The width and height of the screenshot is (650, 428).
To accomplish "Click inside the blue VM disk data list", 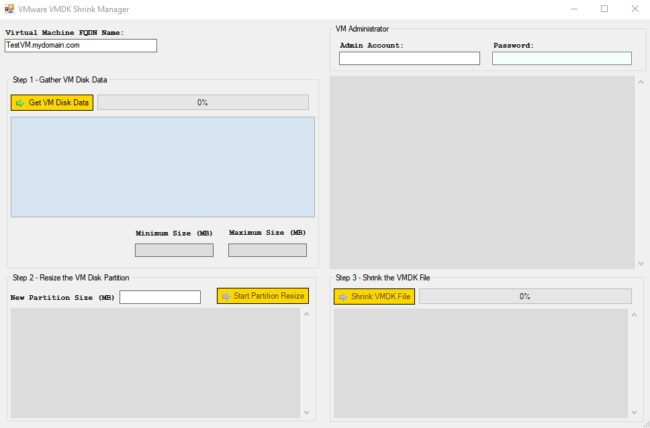I will tap(162, 166).
